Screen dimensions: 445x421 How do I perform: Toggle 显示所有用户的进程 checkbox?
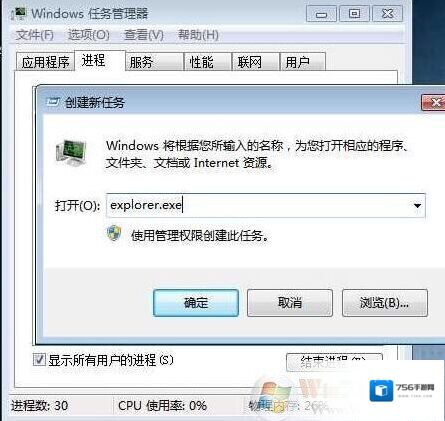pos(39,360)
